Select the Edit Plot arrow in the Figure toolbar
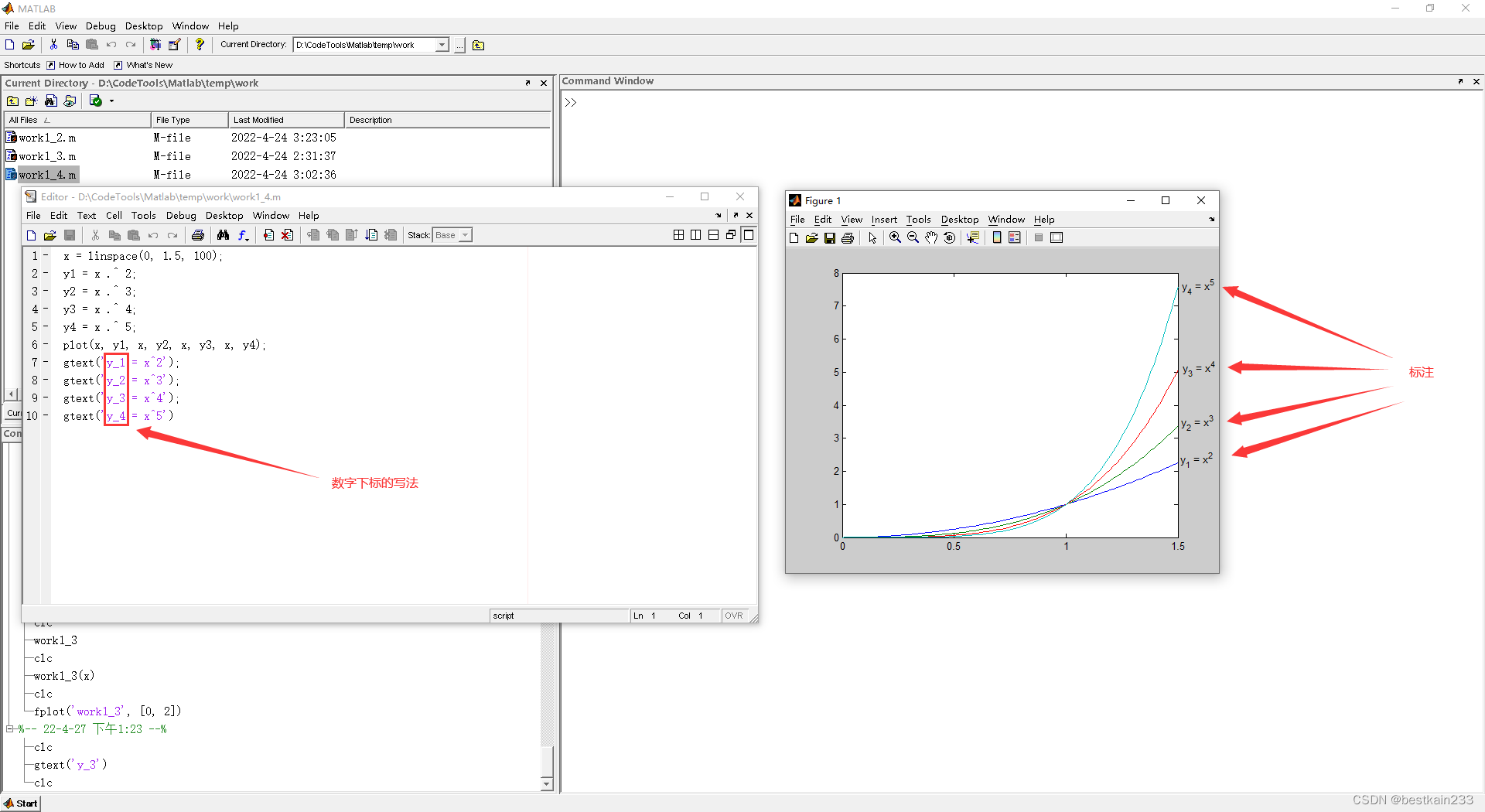Screen dimensions: 1485x812 click(x=872, y=237)
